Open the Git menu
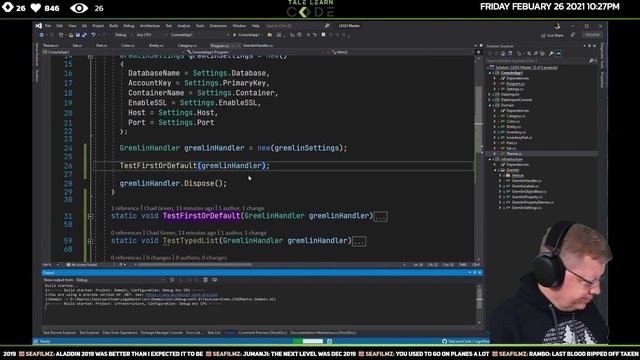Viewport: 640px width, 360px height. click(84, 26)
